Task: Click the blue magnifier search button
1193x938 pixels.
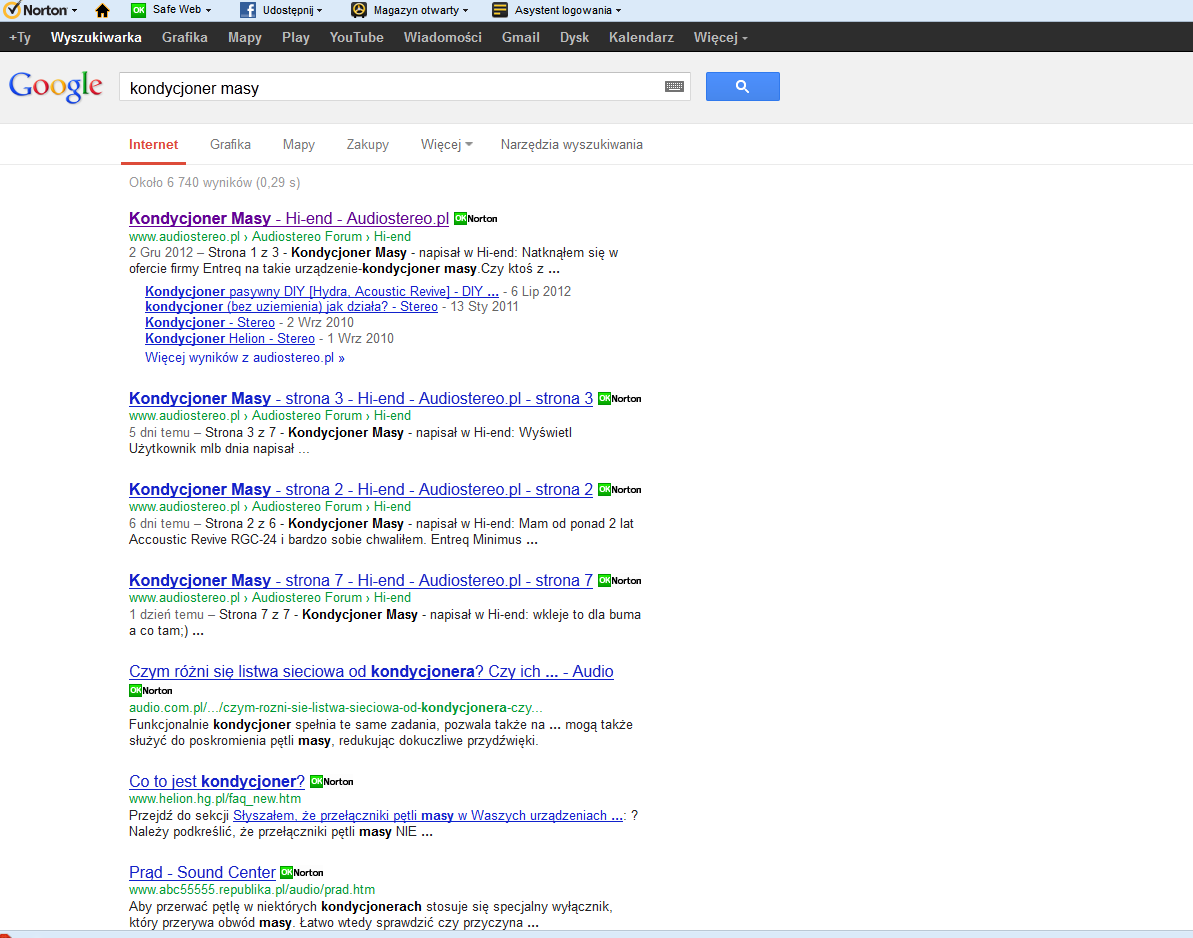Action: (743, 87)
